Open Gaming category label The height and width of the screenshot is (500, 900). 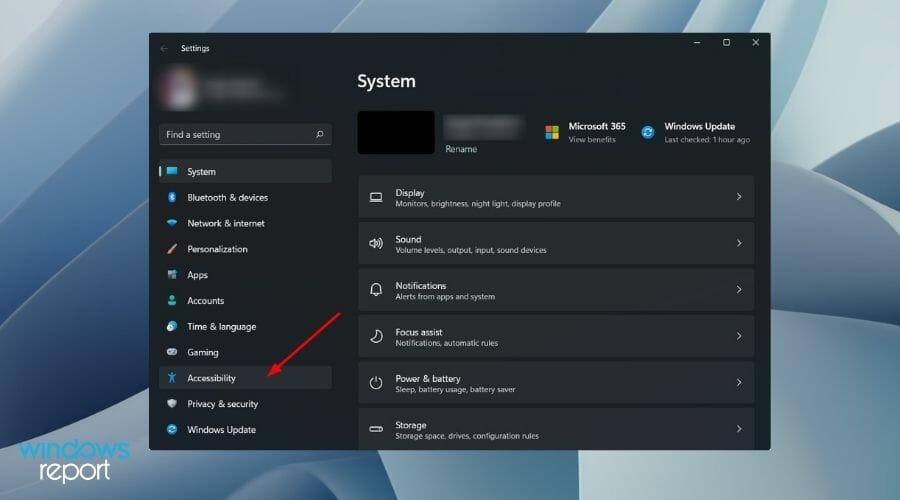tap(203, 352)
